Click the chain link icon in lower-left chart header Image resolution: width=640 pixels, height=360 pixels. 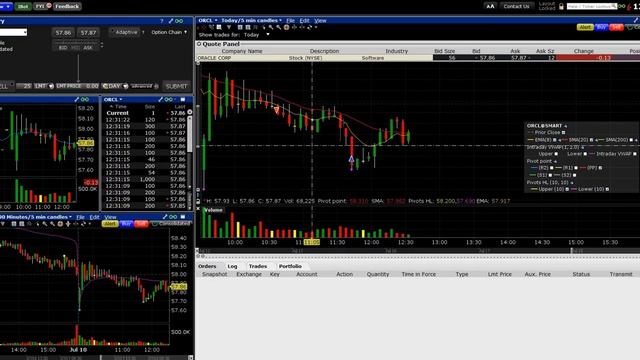pos(173,217)
